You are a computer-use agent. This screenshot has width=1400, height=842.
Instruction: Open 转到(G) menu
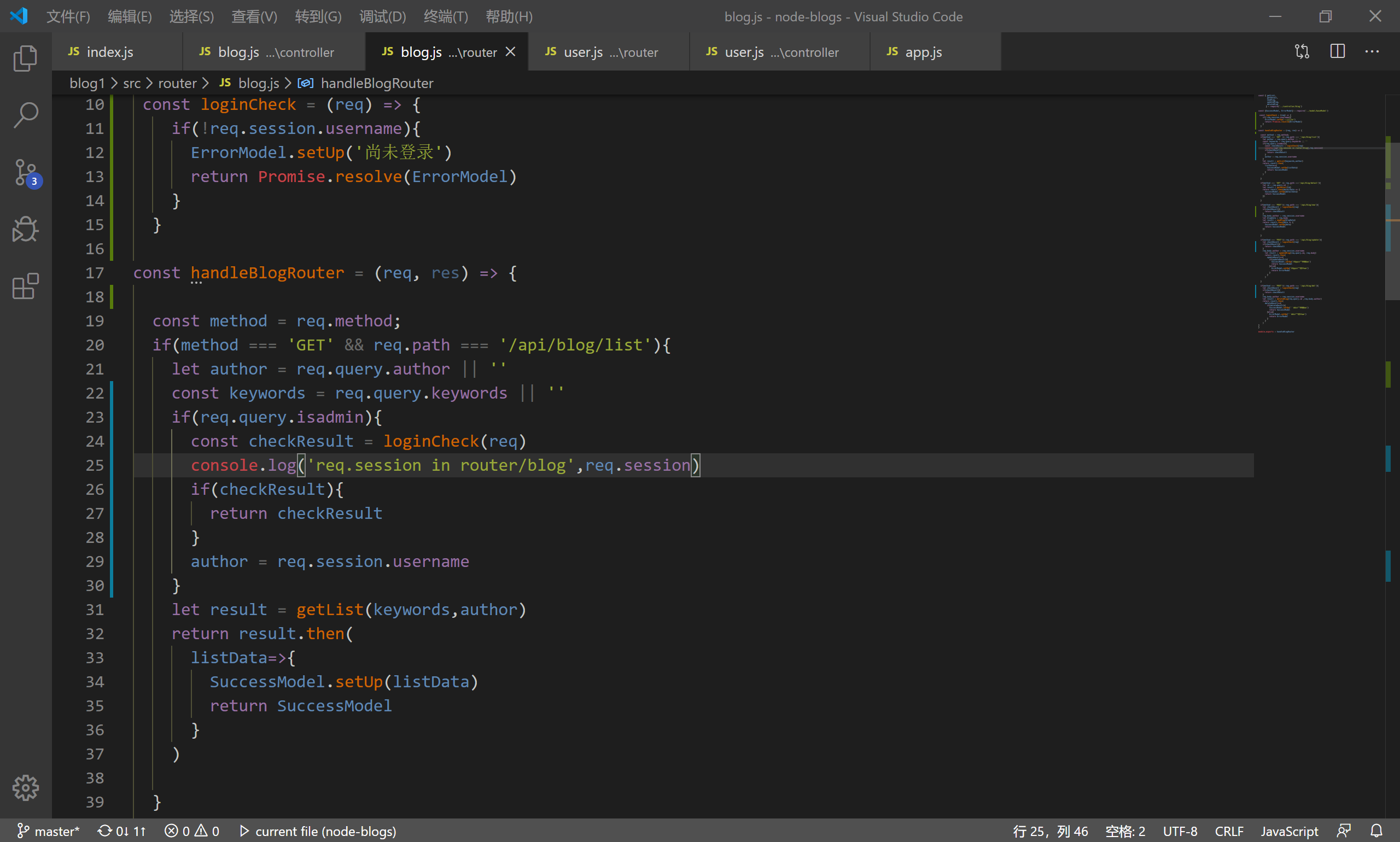click(x=318, y=16)
